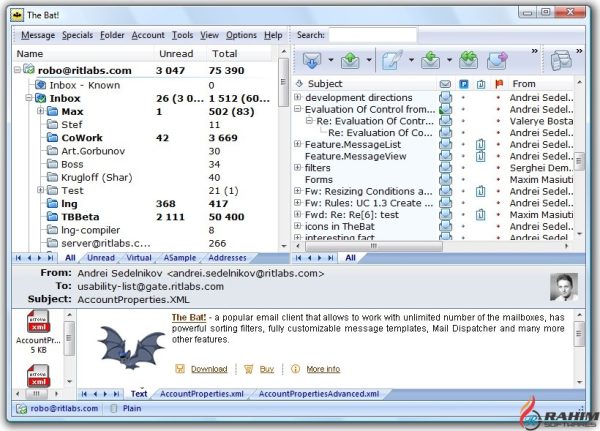The image size is (600, 431).
Task: Click the attachment icon in Feature.MessageView row
Action: 481,156
